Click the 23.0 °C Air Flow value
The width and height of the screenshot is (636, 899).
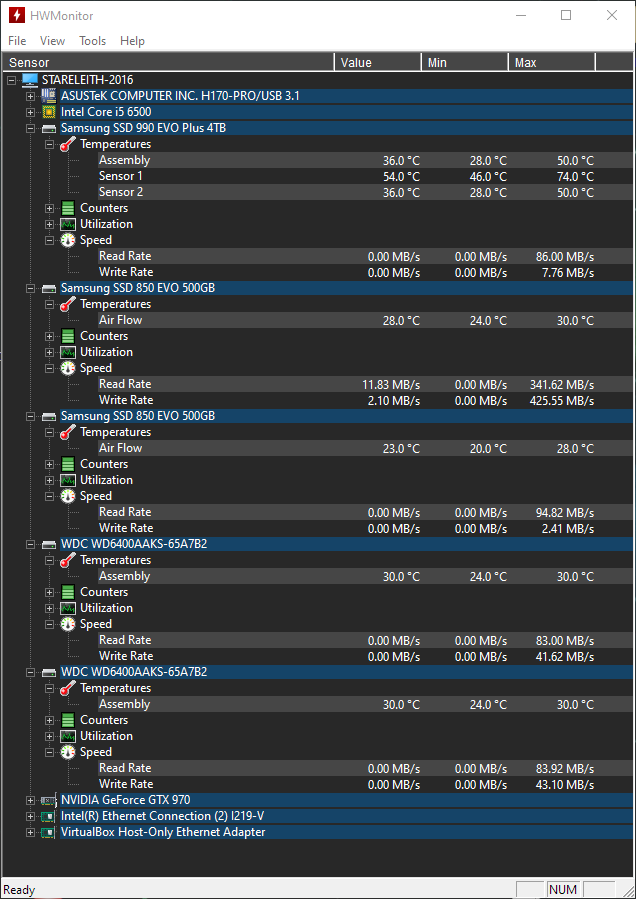coord(401,448)
